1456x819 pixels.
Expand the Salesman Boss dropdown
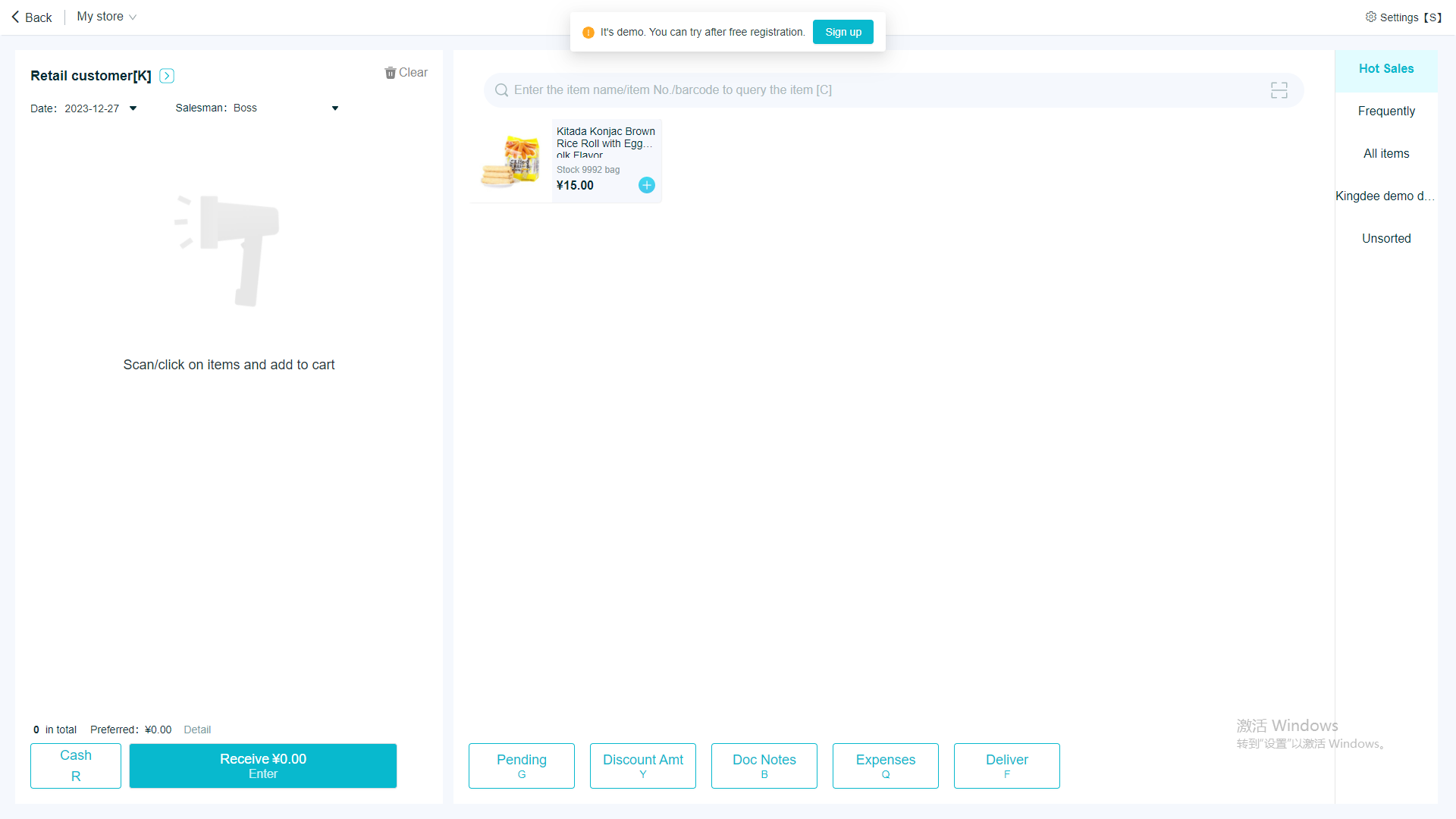tap(334, 108)
